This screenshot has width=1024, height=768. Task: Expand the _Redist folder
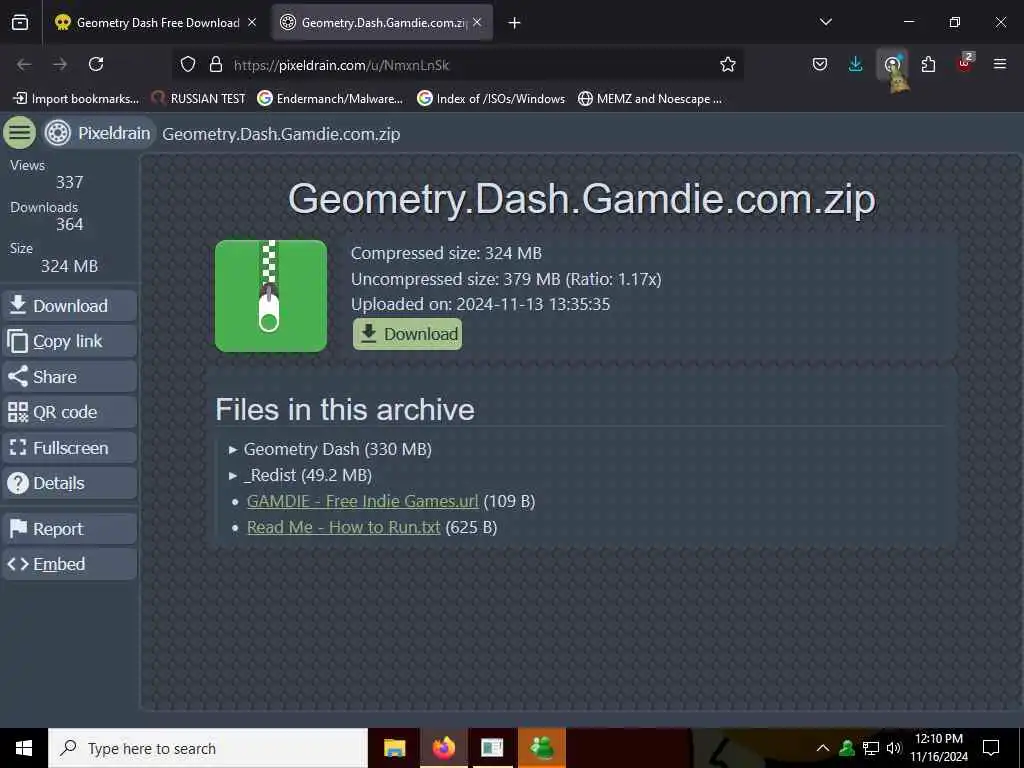(300, 475)
